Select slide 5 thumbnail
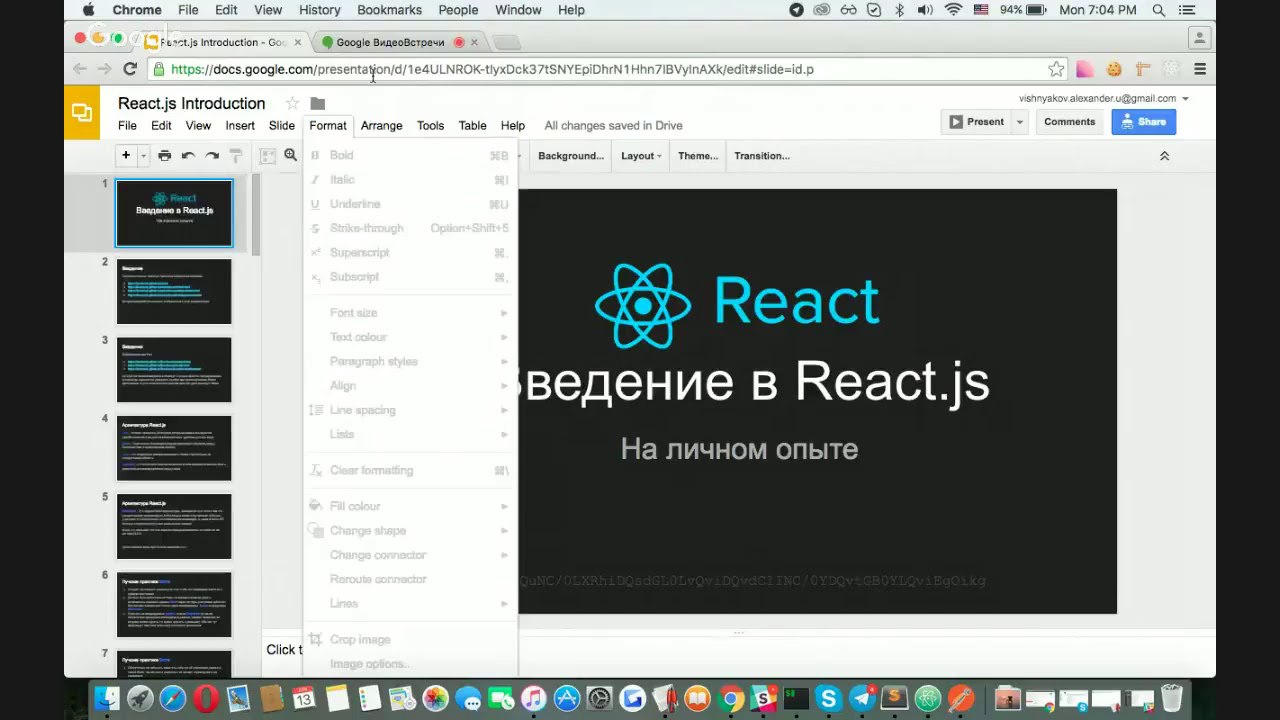Screen dimensions: 1280x720 tap(174, 526)
